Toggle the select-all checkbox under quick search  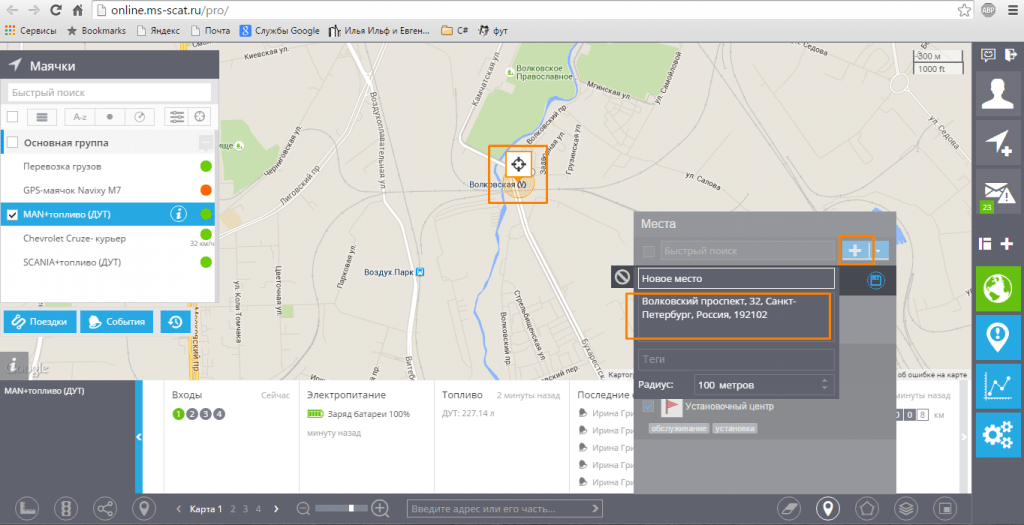pyautogui.click(x=12, y=117)
